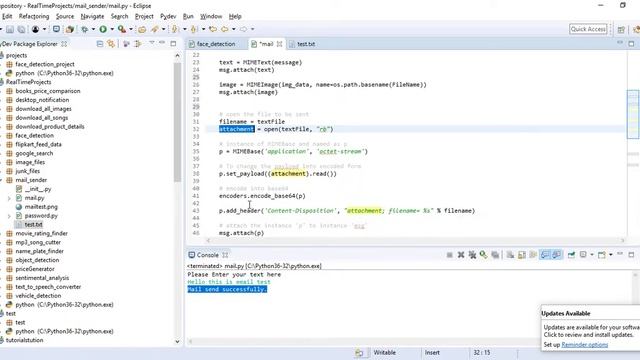The height and width of the screenshot is (360, 640).
Task: Click Link with Editor icon in Package Explorer
Action: point(111,44)
